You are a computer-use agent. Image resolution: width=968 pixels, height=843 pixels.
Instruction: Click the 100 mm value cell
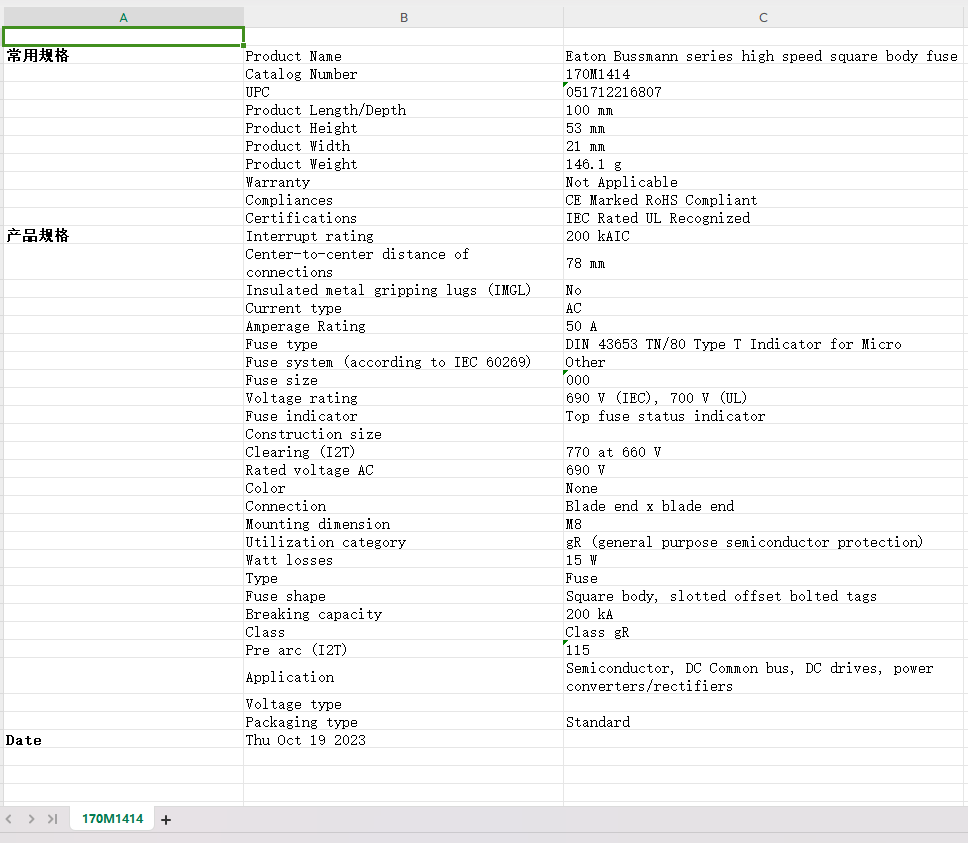pyautogui.click(x=764, y=110)
